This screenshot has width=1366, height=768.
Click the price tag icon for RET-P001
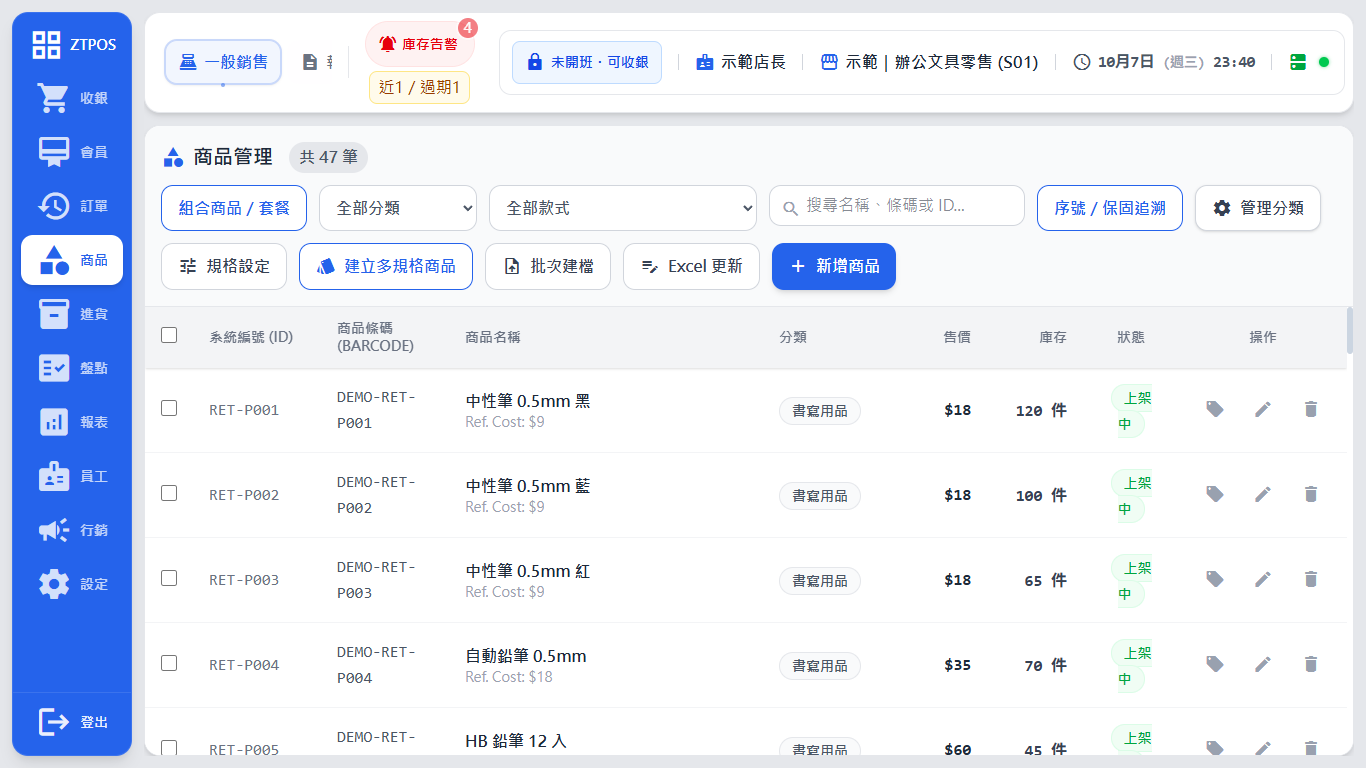tap(1215, 409)
